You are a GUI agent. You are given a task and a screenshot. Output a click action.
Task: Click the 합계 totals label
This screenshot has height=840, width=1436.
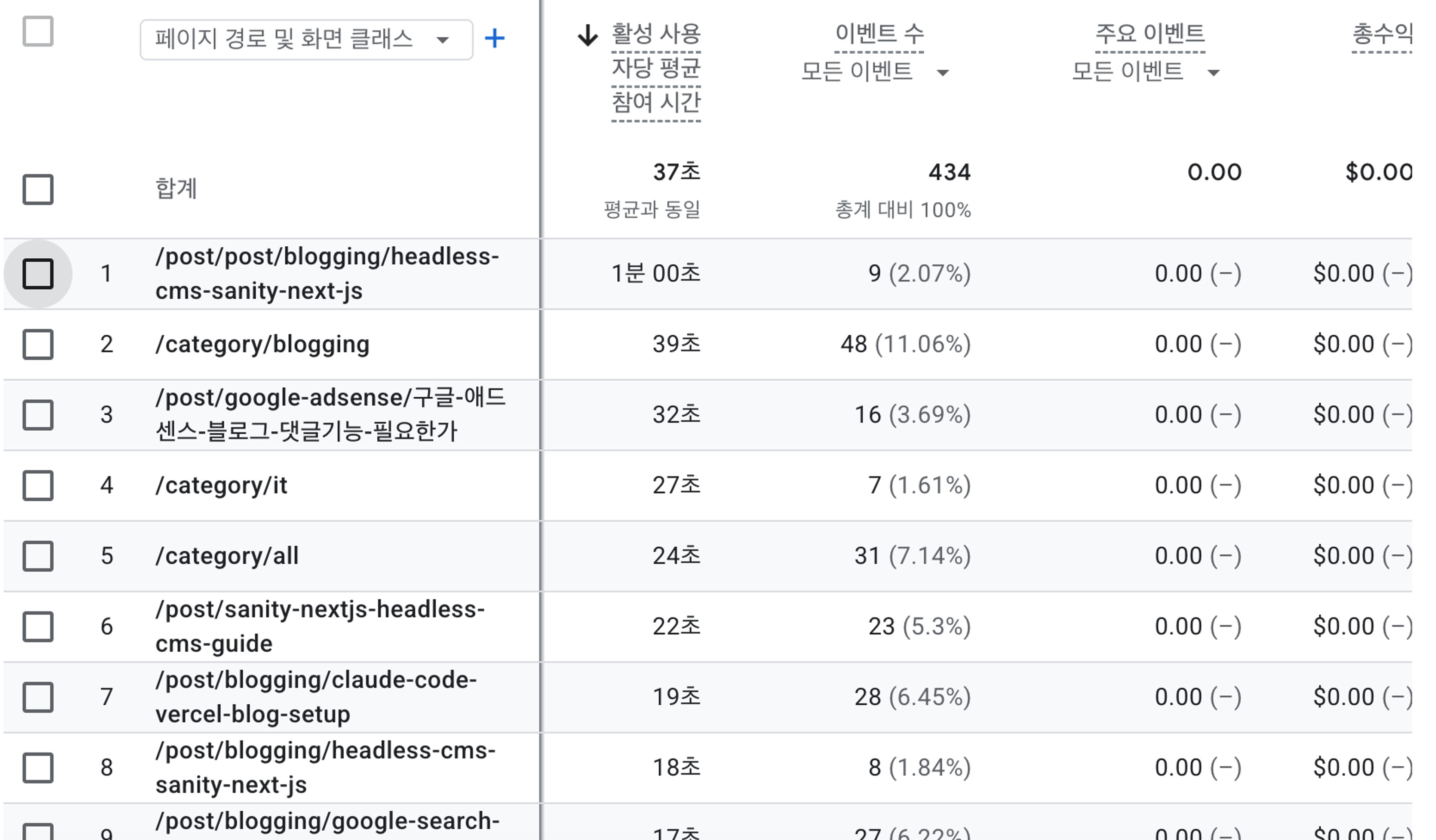176,188
